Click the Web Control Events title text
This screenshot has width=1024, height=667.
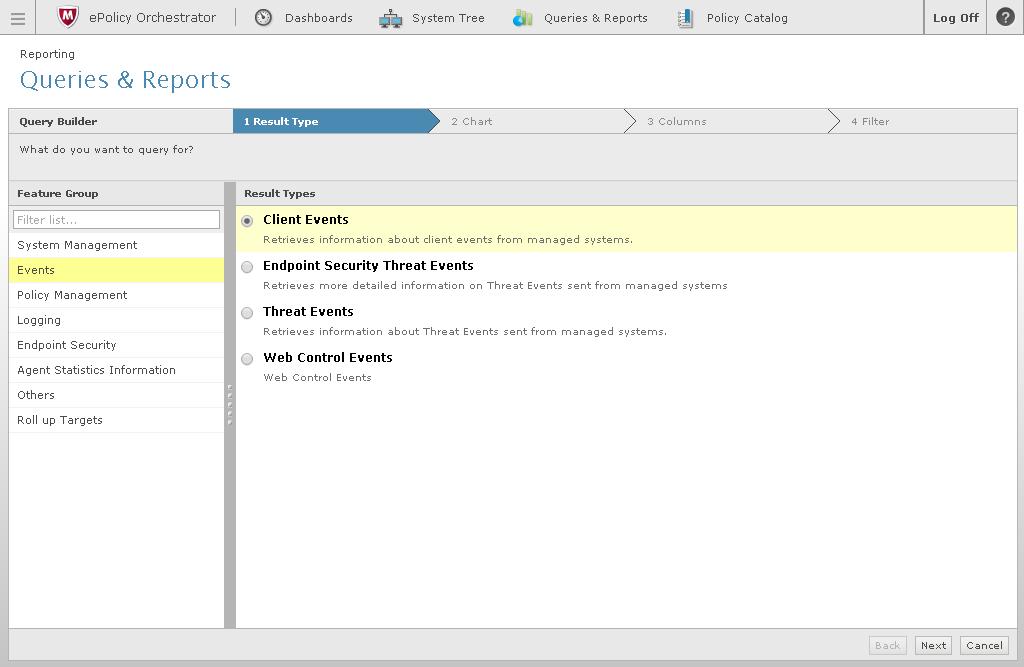tap(328, 357)
